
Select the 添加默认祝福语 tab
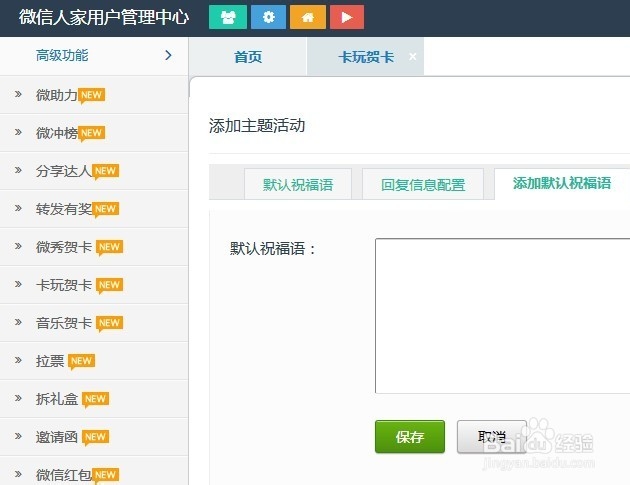click(562, 183)
